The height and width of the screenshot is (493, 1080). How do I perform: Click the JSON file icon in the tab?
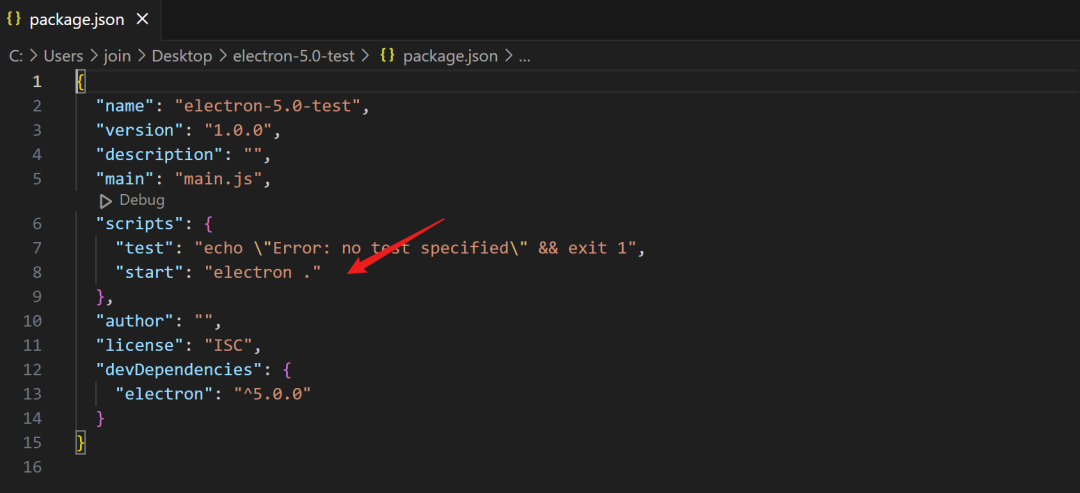[x=14, y=19]
